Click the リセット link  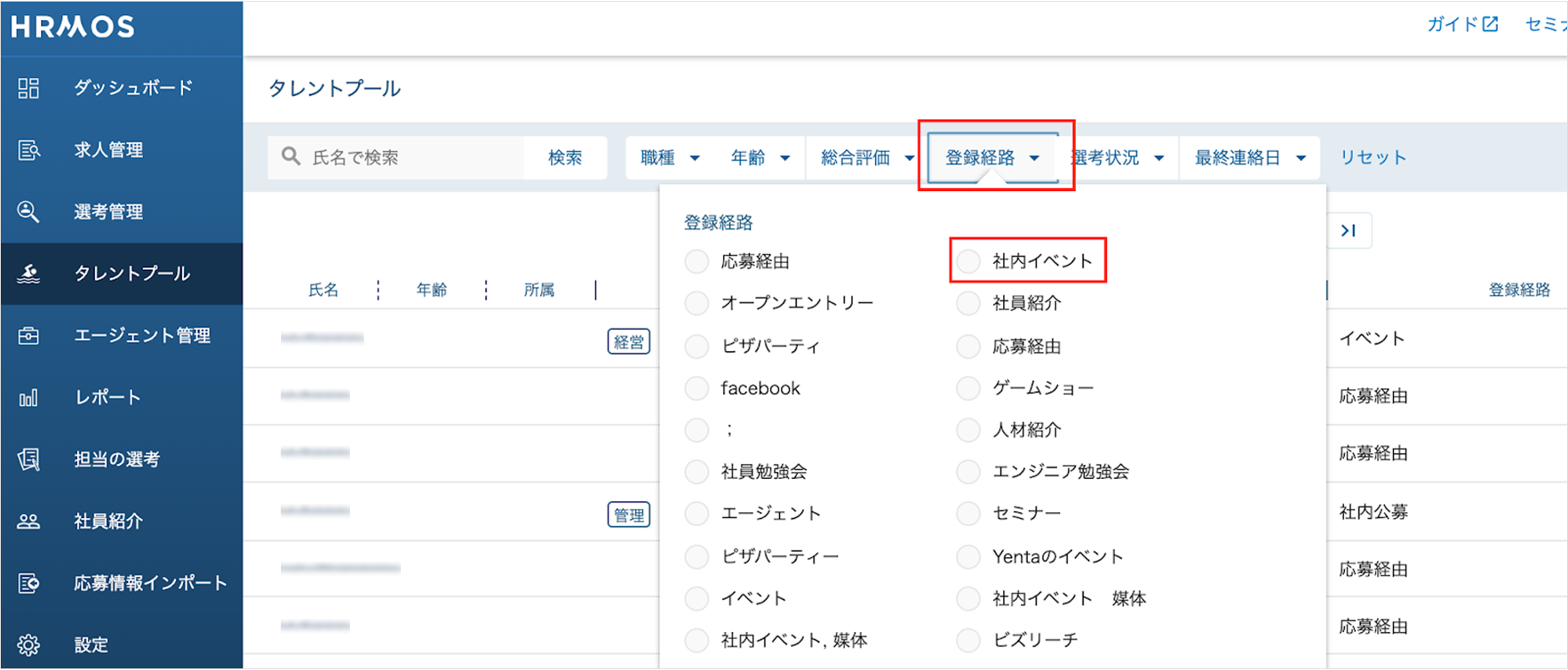tap(1373, 158)
